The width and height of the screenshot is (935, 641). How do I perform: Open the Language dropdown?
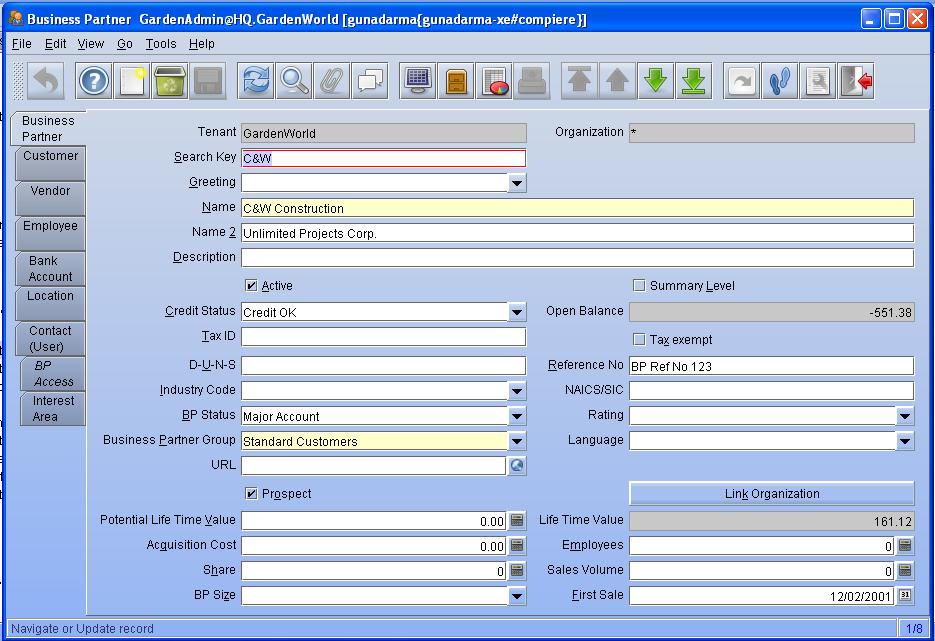(905, 441)
